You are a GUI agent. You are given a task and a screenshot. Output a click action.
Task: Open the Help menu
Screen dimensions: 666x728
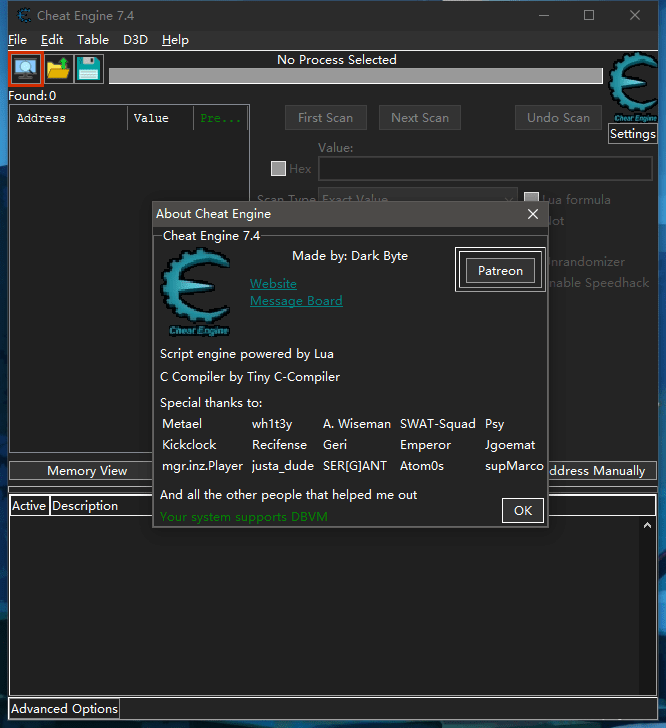pos(175,40)
